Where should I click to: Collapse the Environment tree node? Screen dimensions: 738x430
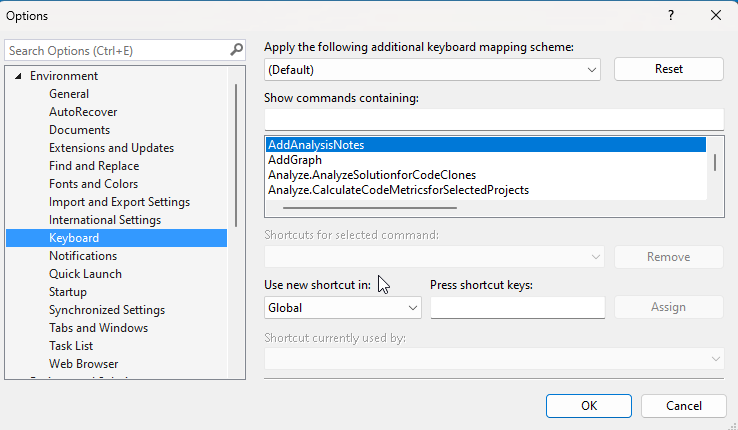[x=18, y=76]
